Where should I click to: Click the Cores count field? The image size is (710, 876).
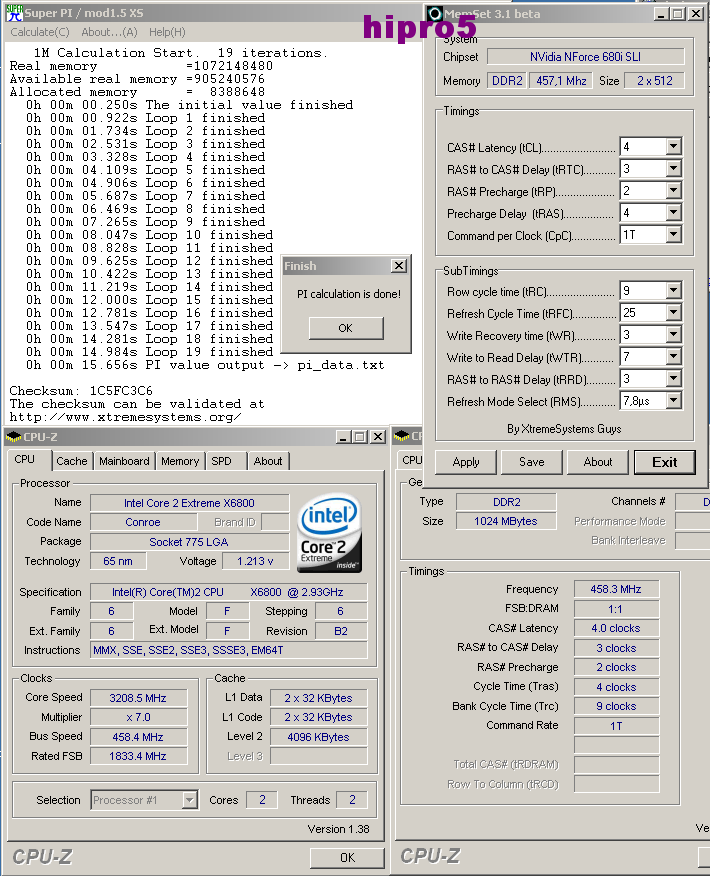[262, 800]
